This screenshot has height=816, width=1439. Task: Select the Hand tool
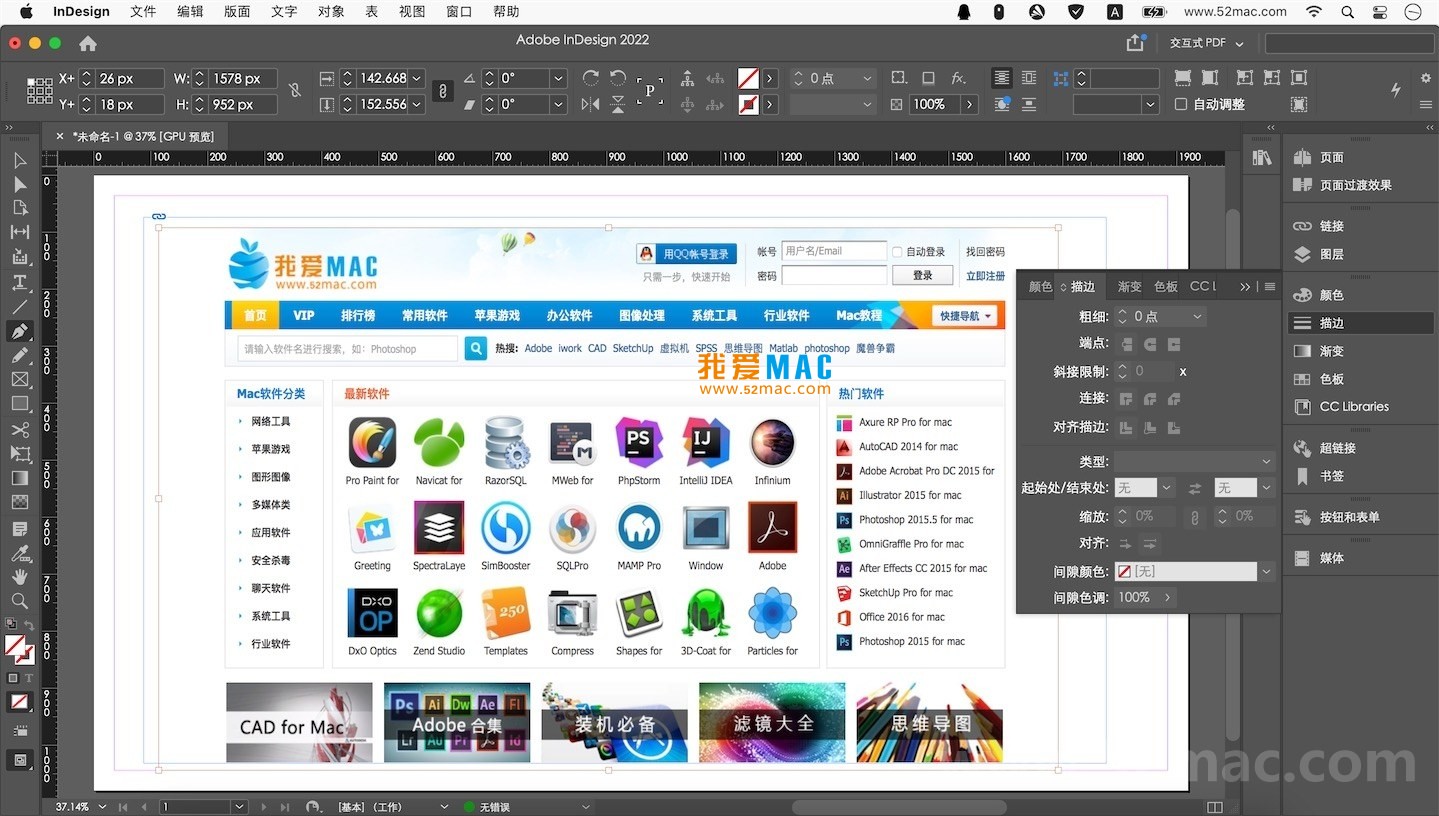[x=19, y=577]
